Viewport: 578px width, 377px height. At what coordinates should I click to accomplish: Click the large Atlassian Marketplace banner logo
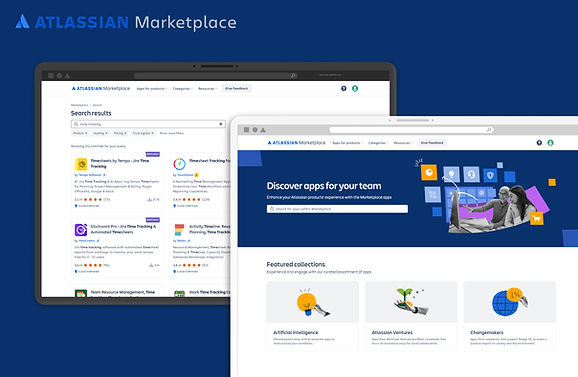pyautogui.click(x=126, y=22)
